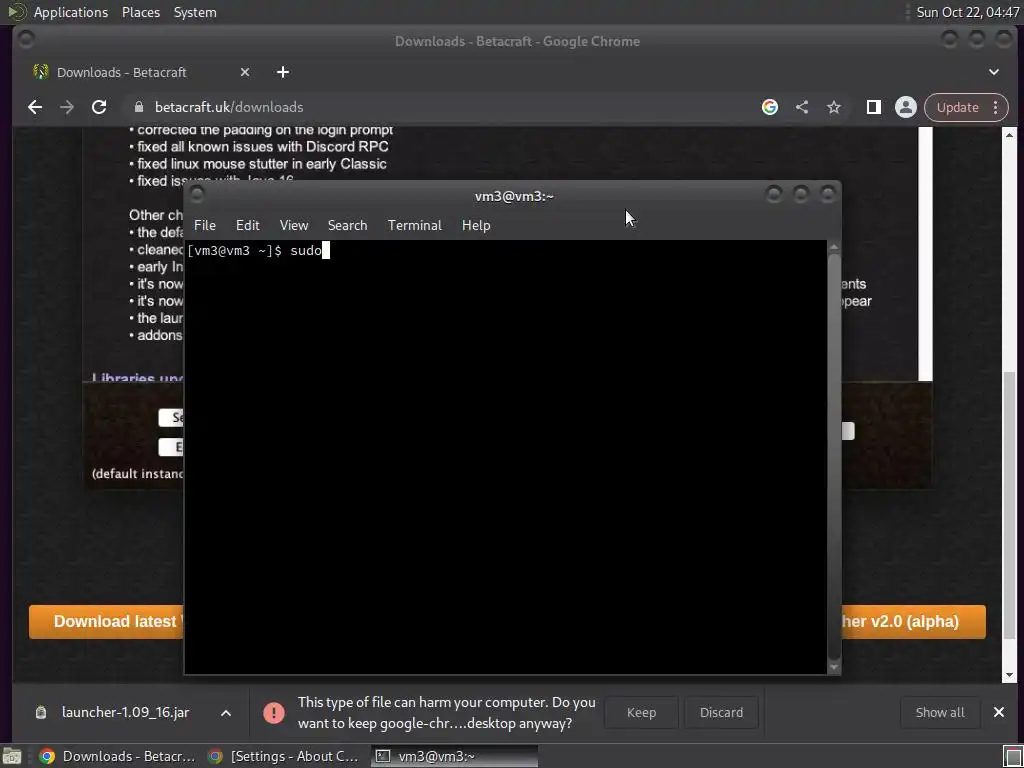Bookmark this tab with star icon
1024x768 pixels.
coord(834,107)
